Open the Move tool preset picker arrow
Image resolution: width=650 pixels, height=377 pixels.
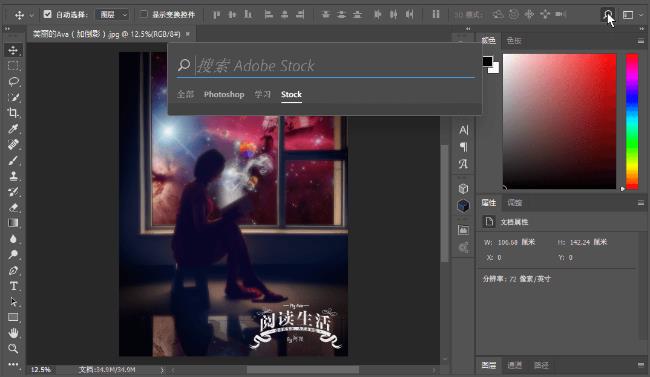tap(32, 15)
